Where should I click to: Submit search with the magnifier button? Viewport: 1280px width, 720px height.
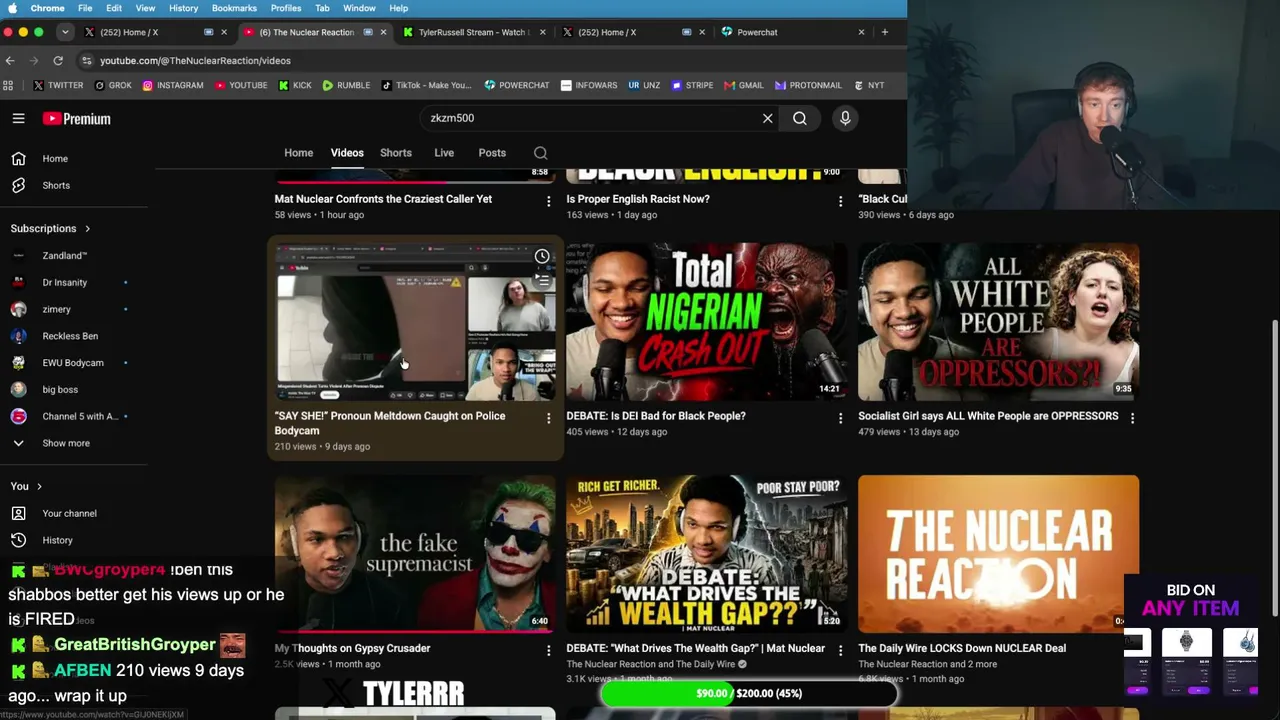pyautogui.click(x=800, y=118)
